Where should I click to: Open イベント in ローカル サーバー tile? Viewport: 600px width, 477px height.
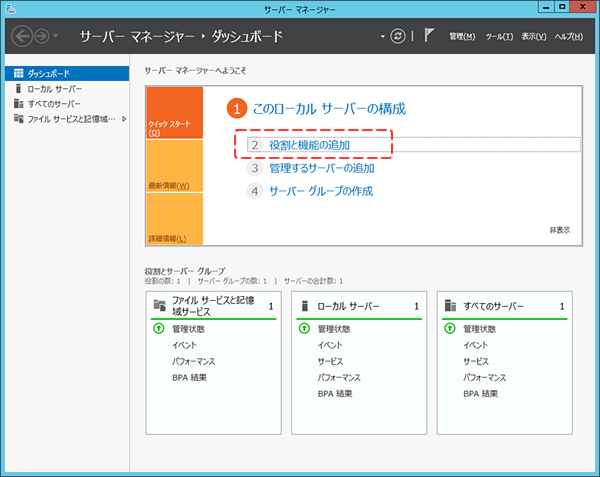pyautogui.click(x=330, y=345)
